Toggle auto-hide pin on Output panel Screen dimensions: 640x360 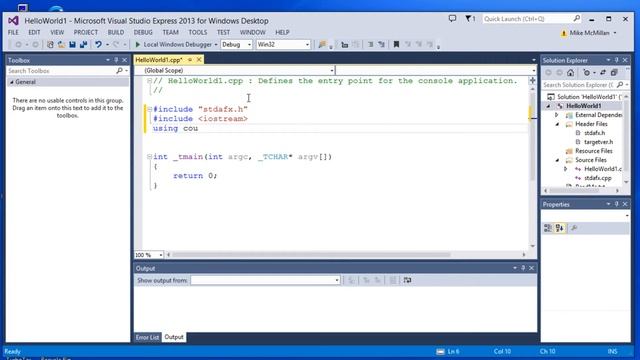coord(523,268)
